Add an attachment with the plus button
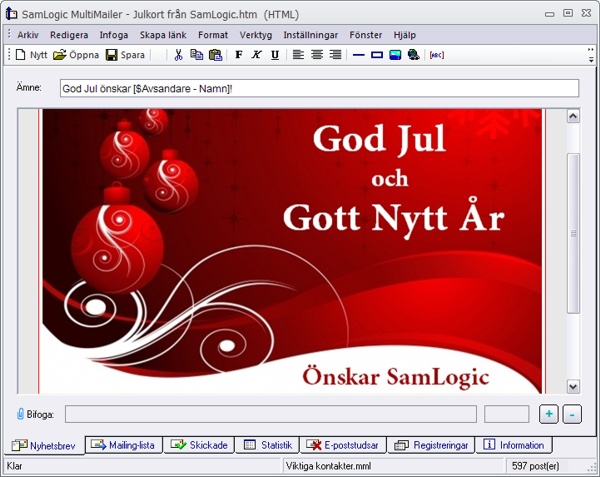This screenshot has height=477, width=600. [x=549, y=414]
